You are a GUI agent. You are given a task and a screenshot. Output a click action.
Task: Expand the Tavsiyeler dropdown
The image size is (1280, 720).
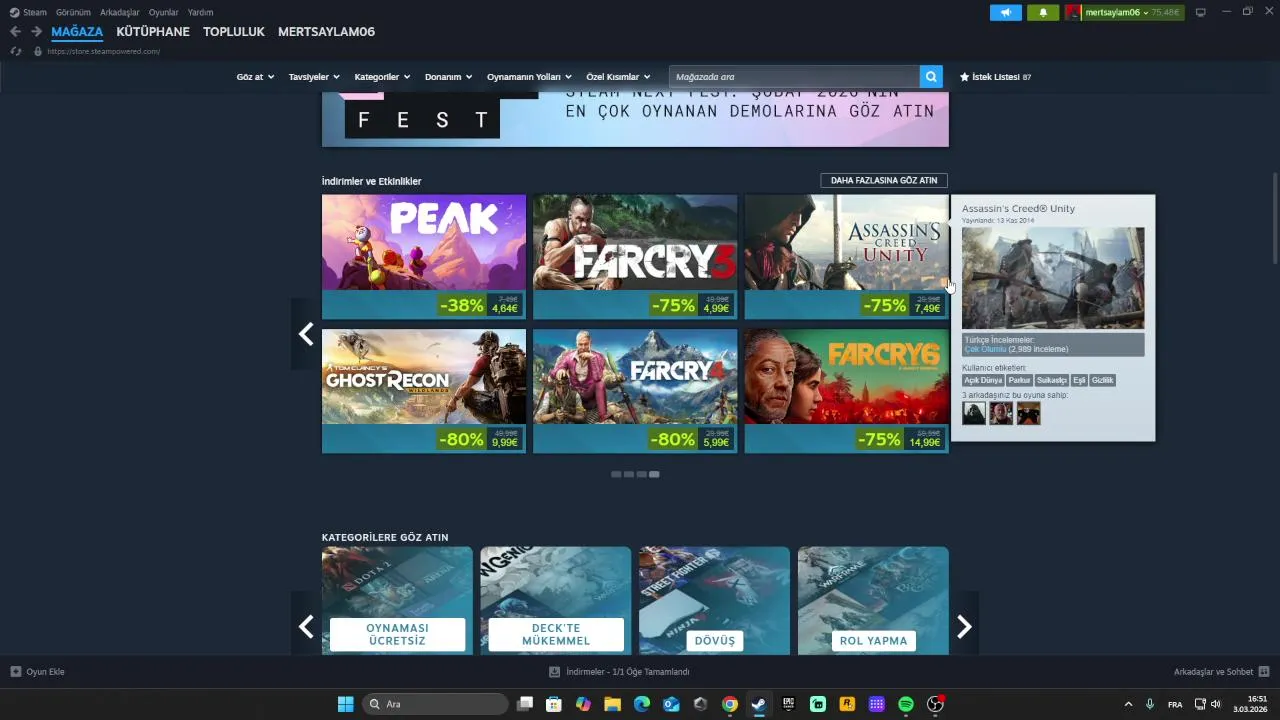pos(314,77)
